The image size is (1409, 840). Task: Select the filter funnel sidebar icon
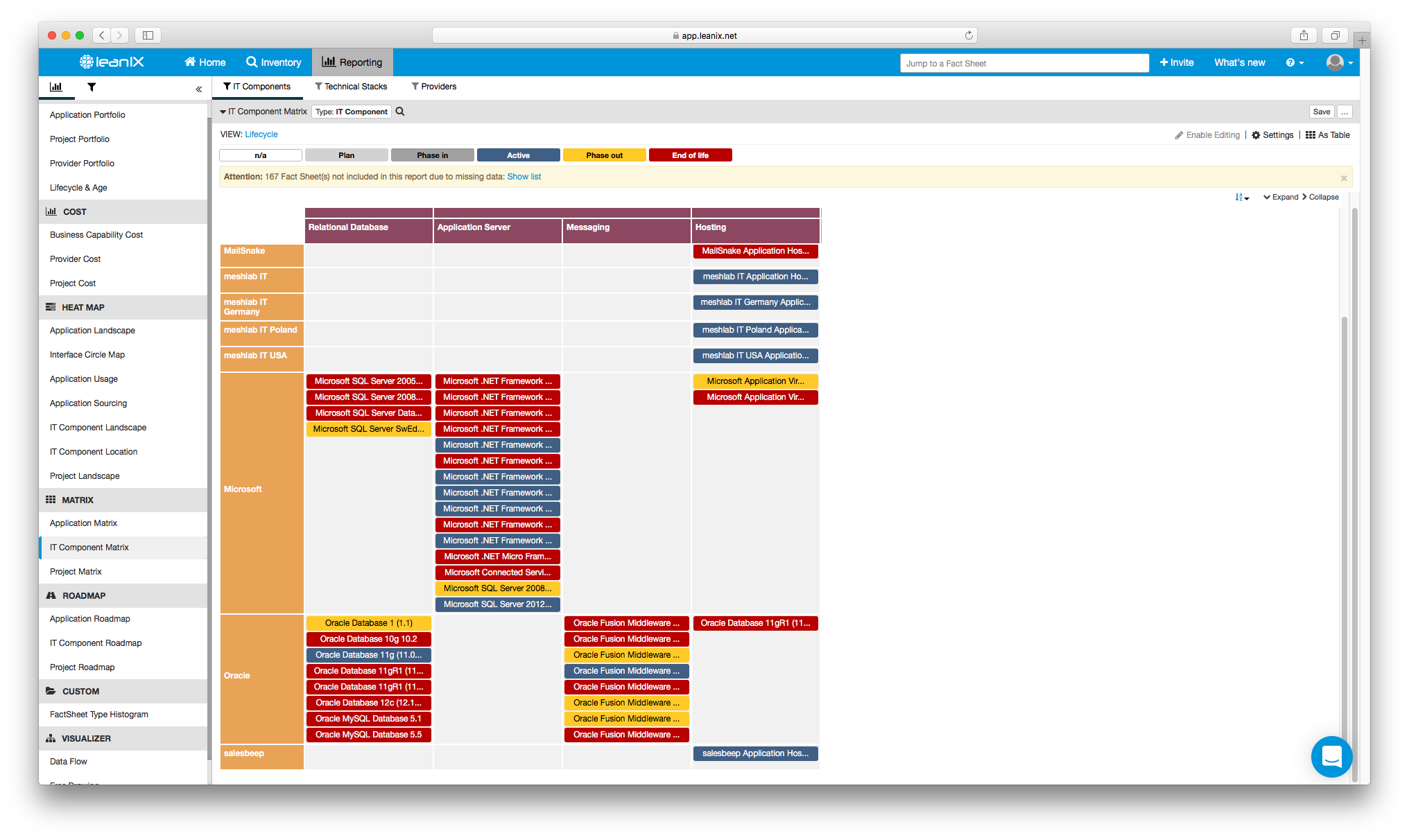(x=92, y=87)
